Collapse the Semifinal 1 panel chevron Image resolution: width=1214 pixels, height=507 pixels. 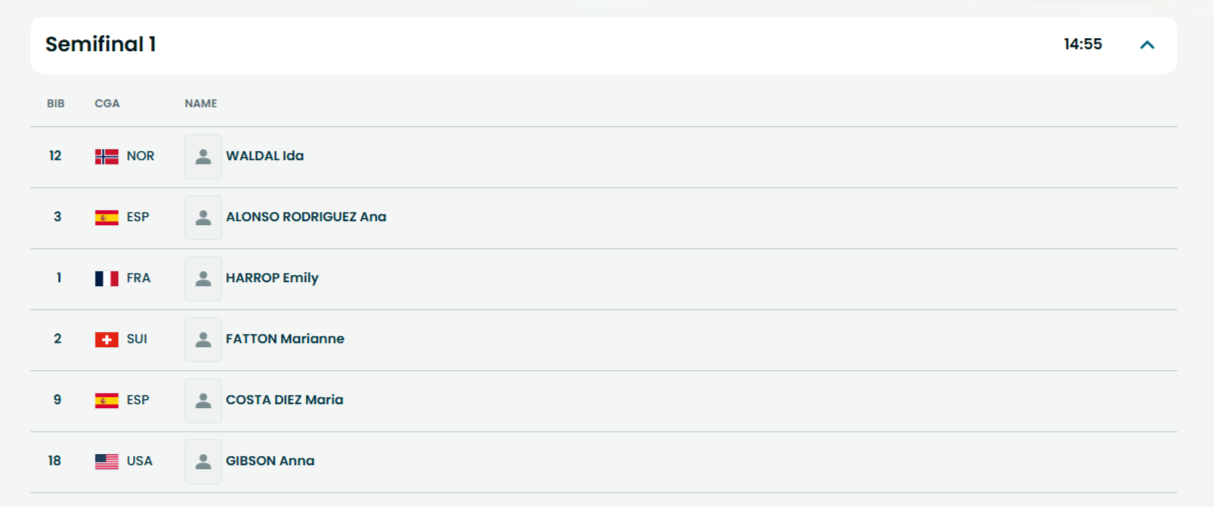pos(1147,45)
